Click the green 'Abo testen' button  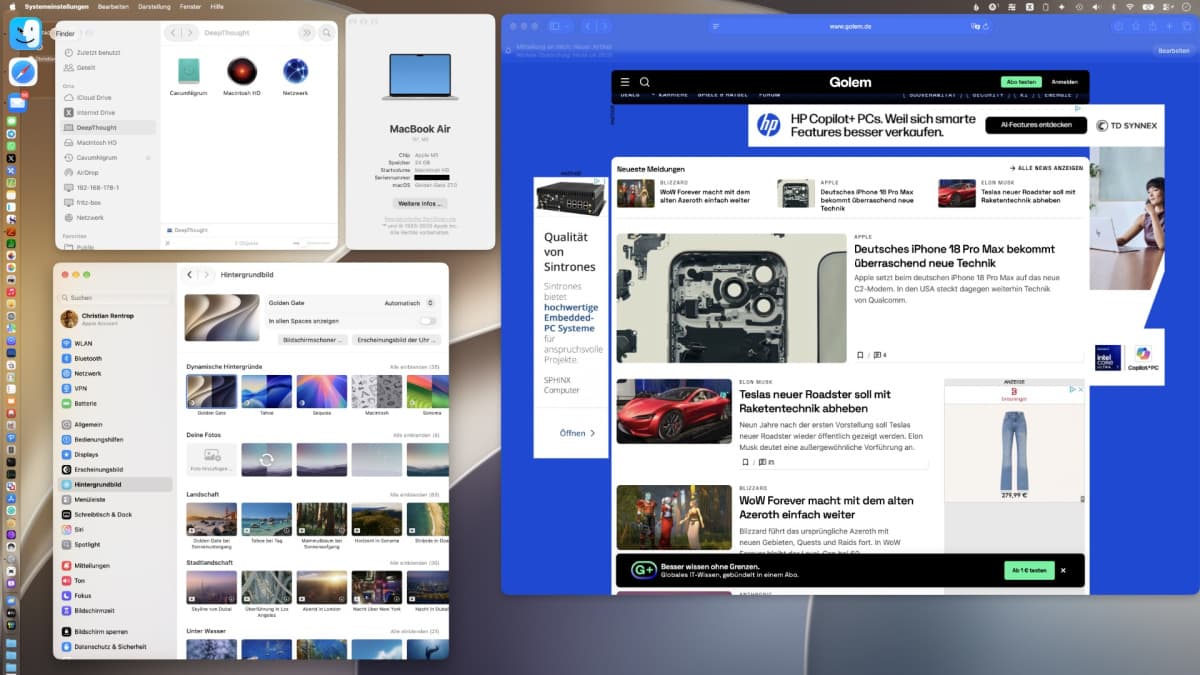[1020, 82]
